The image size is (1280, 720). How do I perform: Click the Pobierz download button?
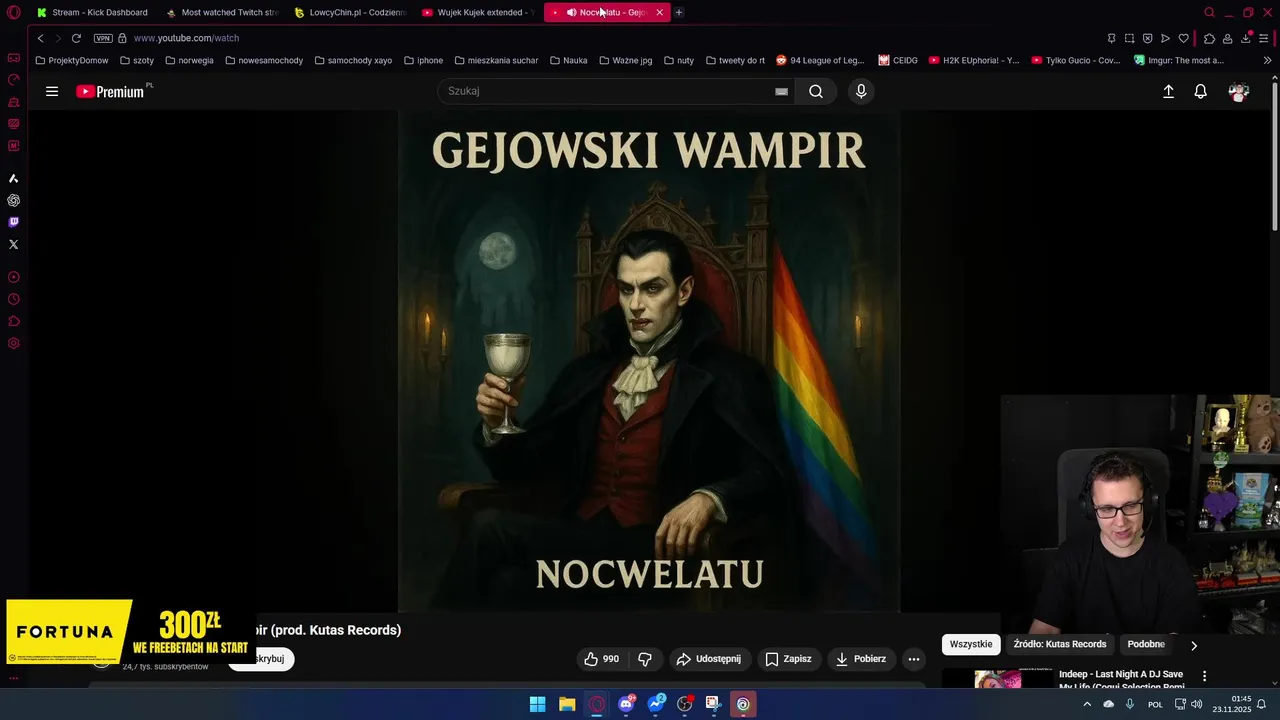(x=861, y=659)
